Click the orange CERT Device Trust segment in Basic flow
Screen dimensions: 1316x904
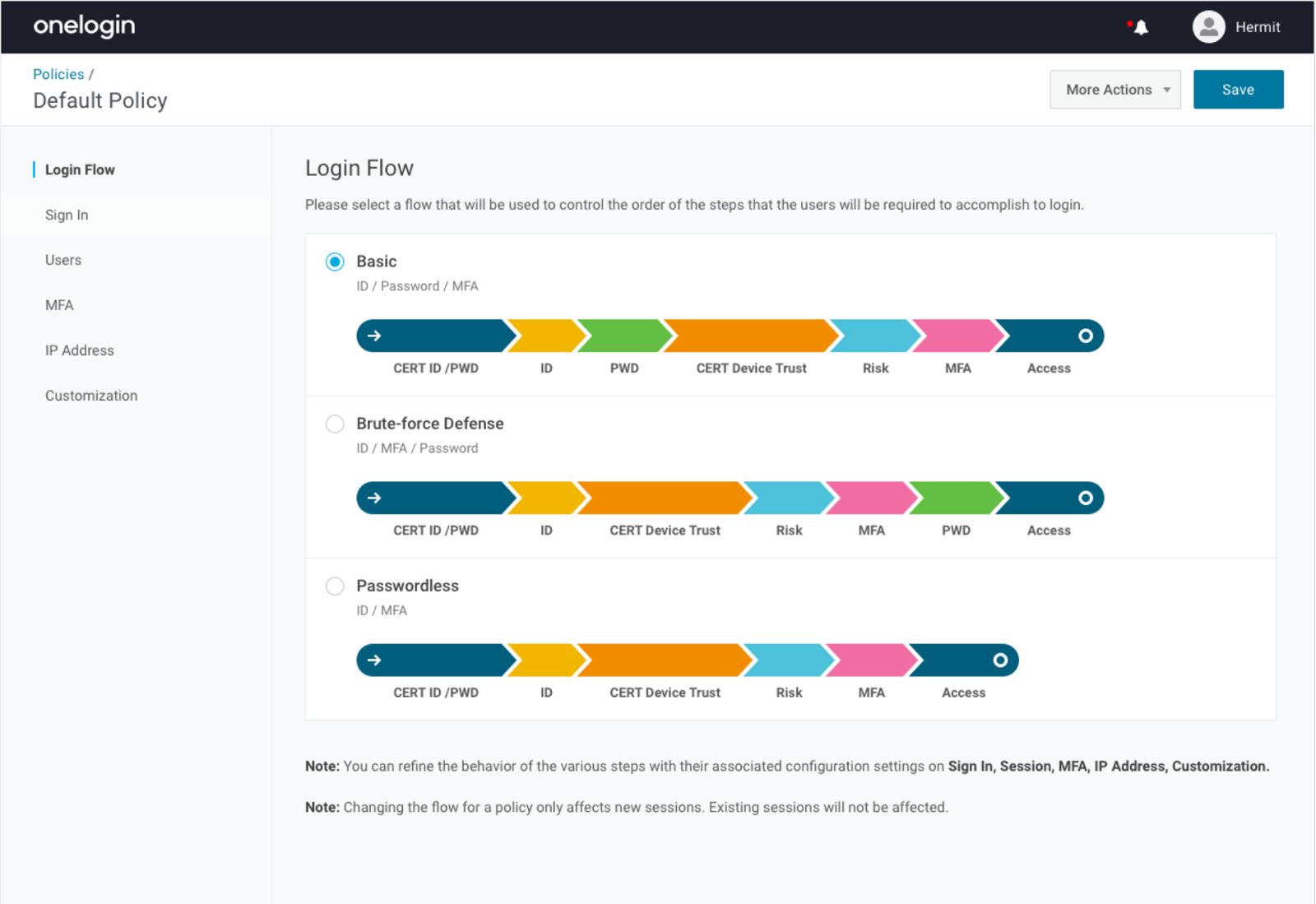[751, 336]
